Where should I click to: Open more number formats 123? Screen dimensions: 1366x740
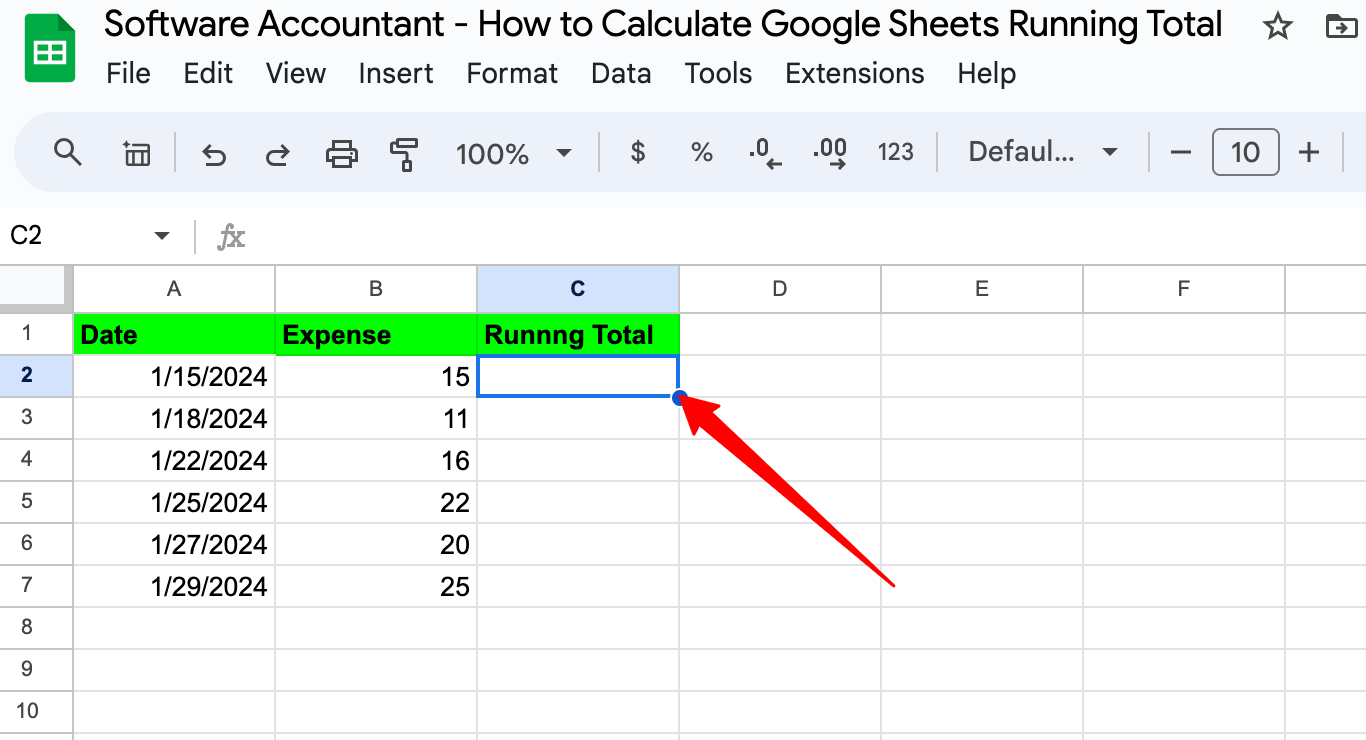pos(896,152)
